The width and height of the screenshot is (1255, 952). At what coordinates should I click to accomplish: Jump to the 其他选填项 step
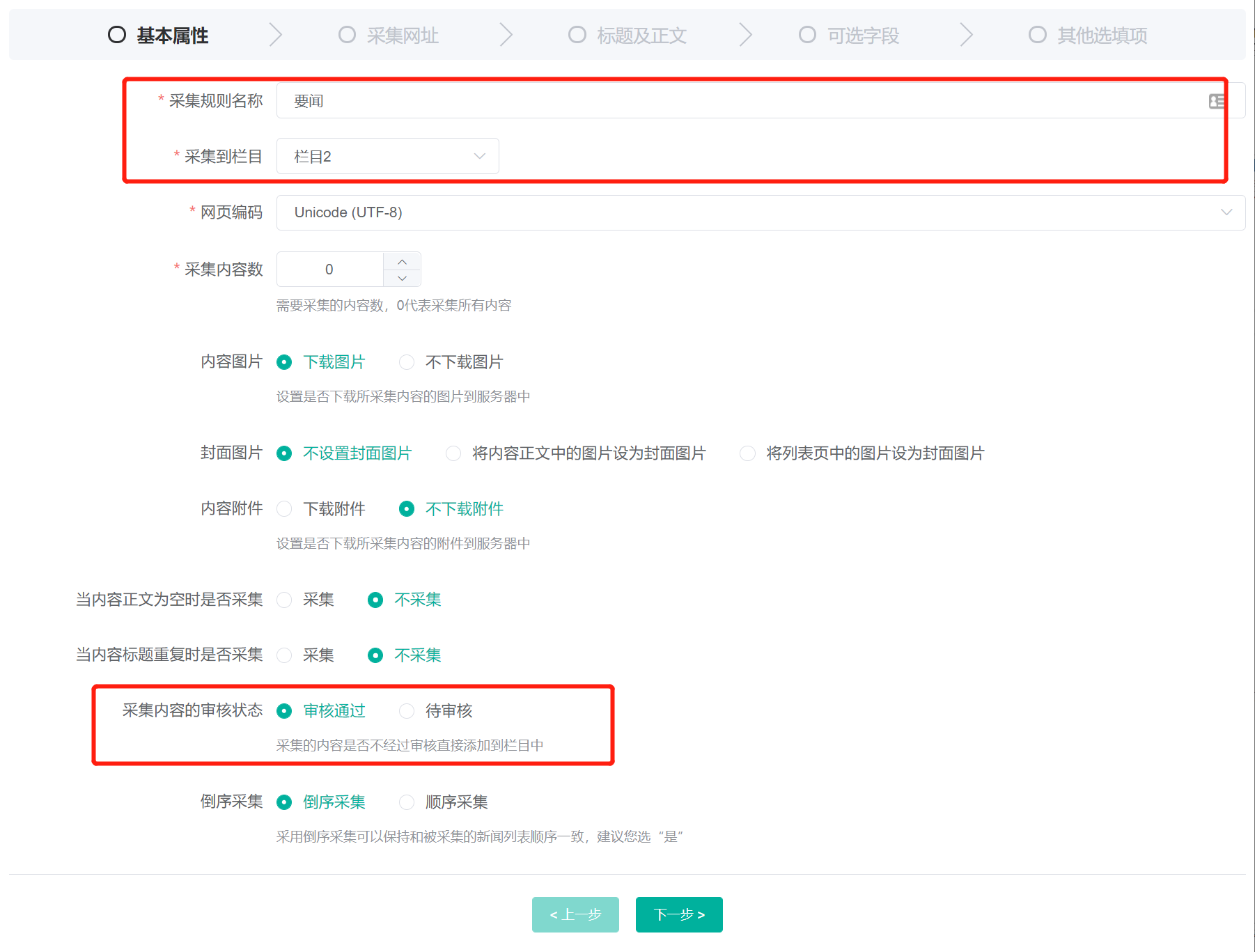(1088, 36)
